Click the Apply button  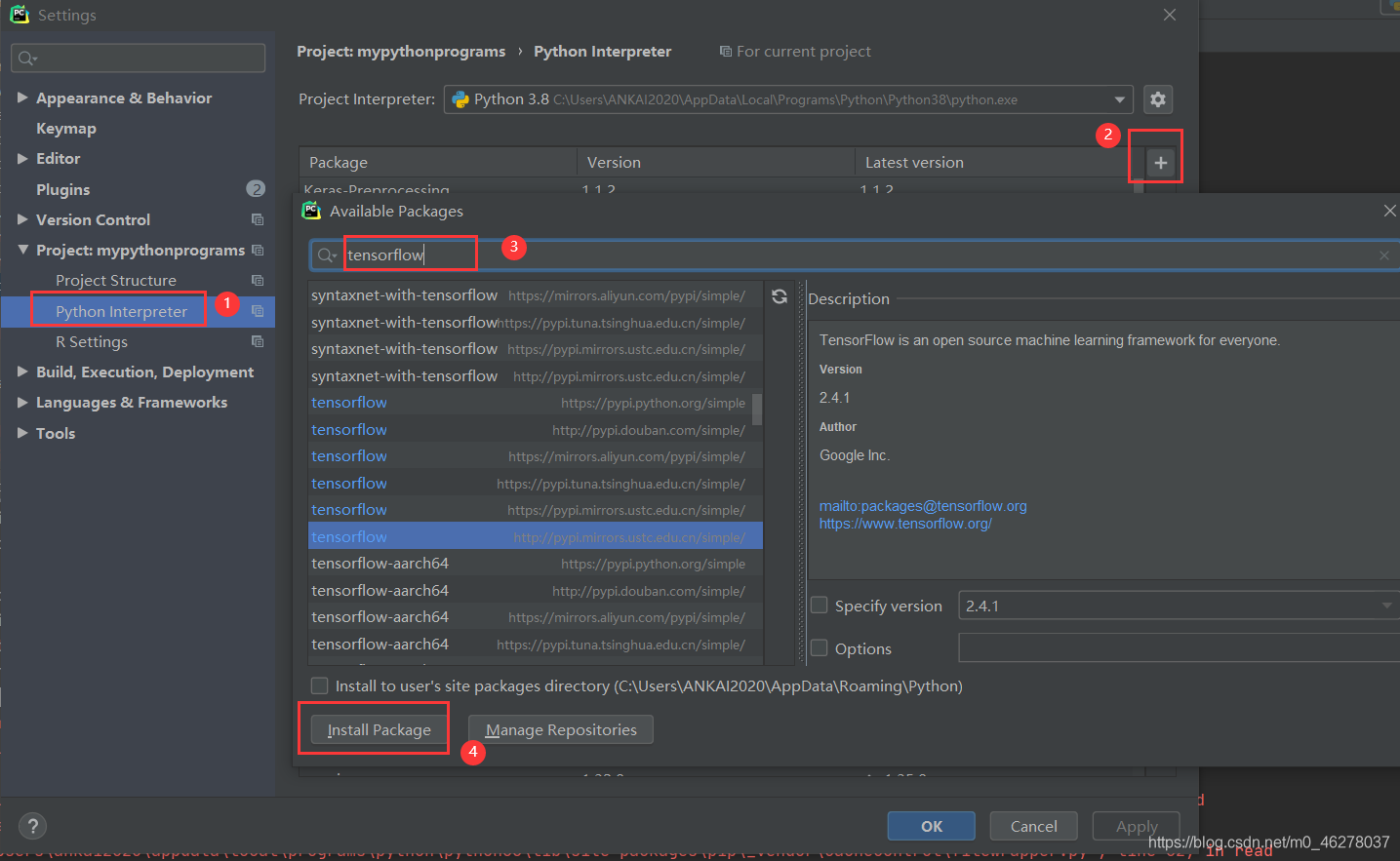coord(1137,826)
